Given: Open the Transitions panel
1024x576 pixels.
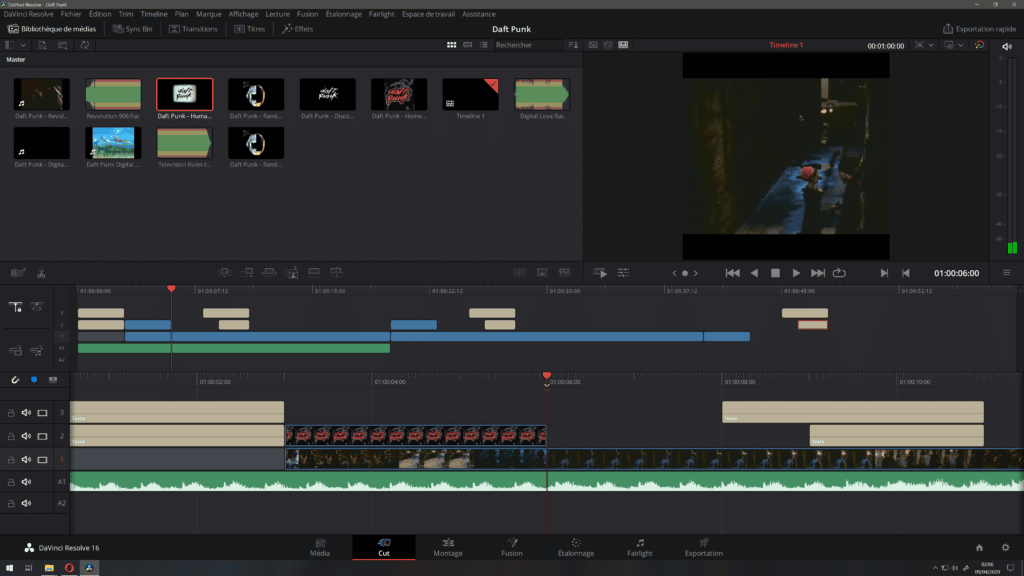Looking at the screenshot, I should pyautogui.click(x=193, y=29).
